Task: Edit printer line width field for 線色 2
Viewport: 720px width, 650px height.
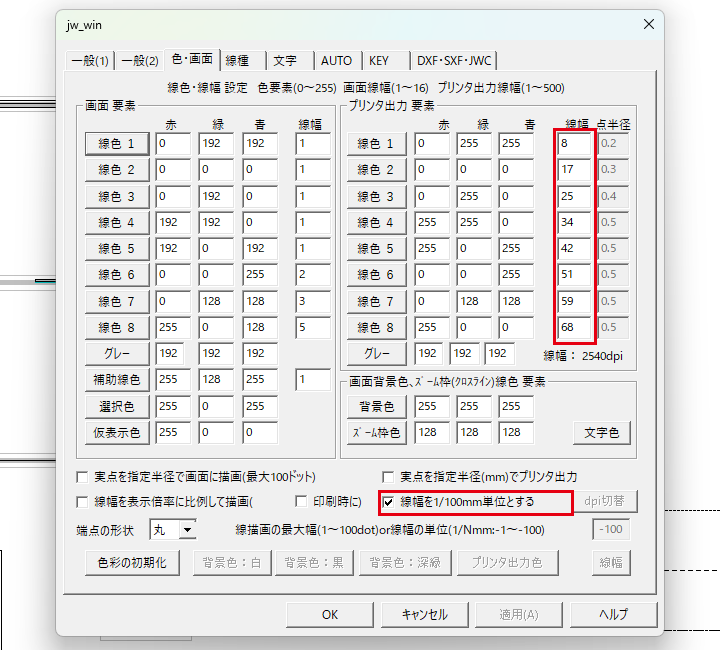Action: point(574,170)
